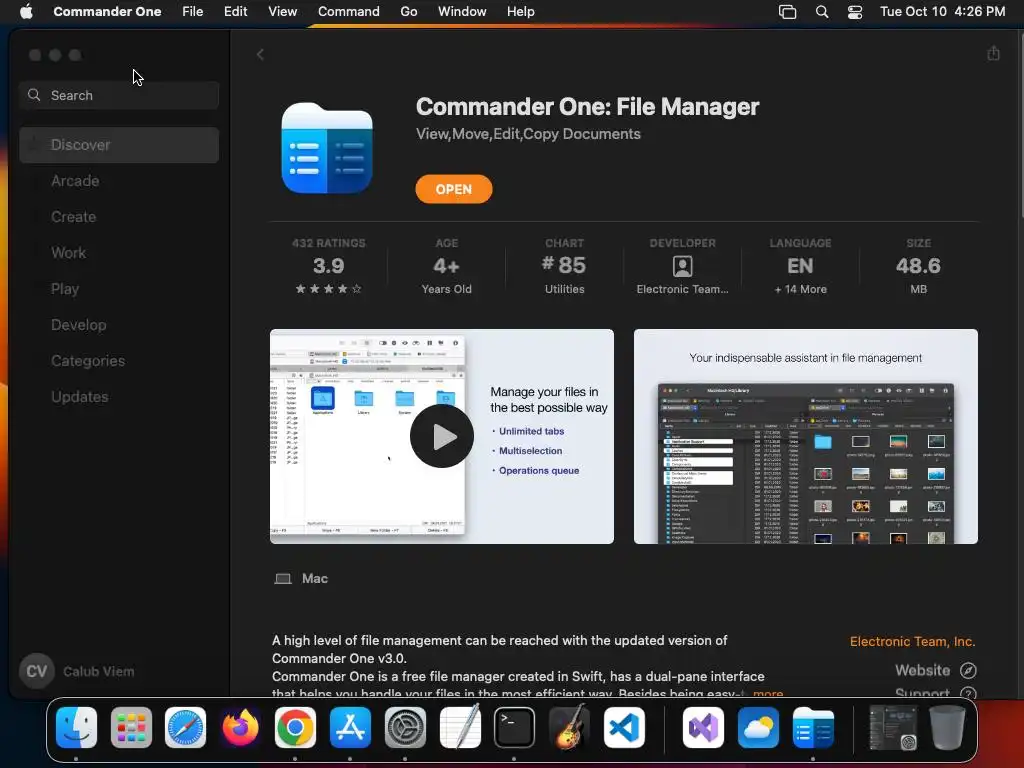Select Work in the sidebar
The width and height of the screenshot is (1024, 768).
(119, 253)
